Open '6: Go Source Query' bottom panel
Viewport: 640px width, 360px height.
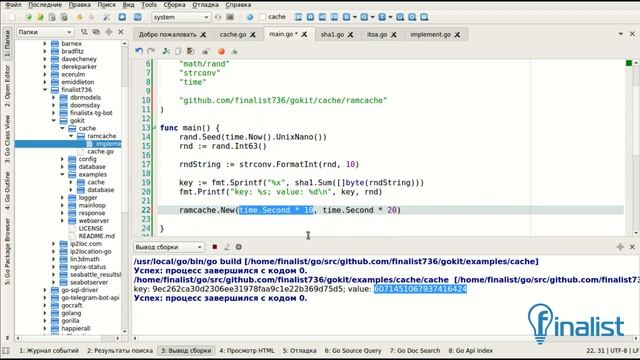pos(353,351)
